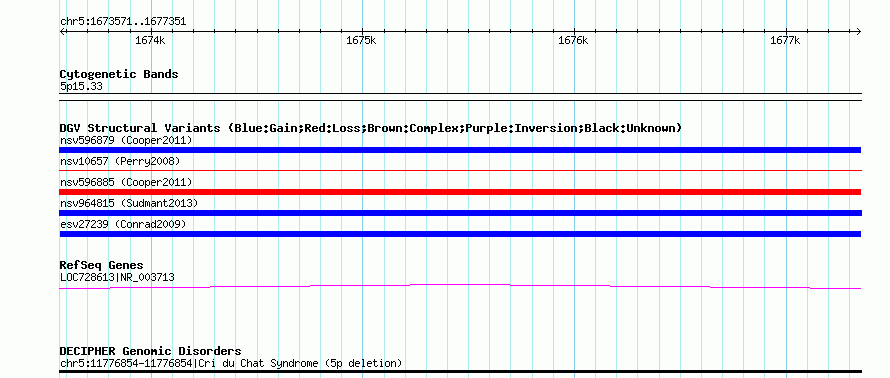
Task: Click the 1676k ruler tick label
Action: pos(573,40)
